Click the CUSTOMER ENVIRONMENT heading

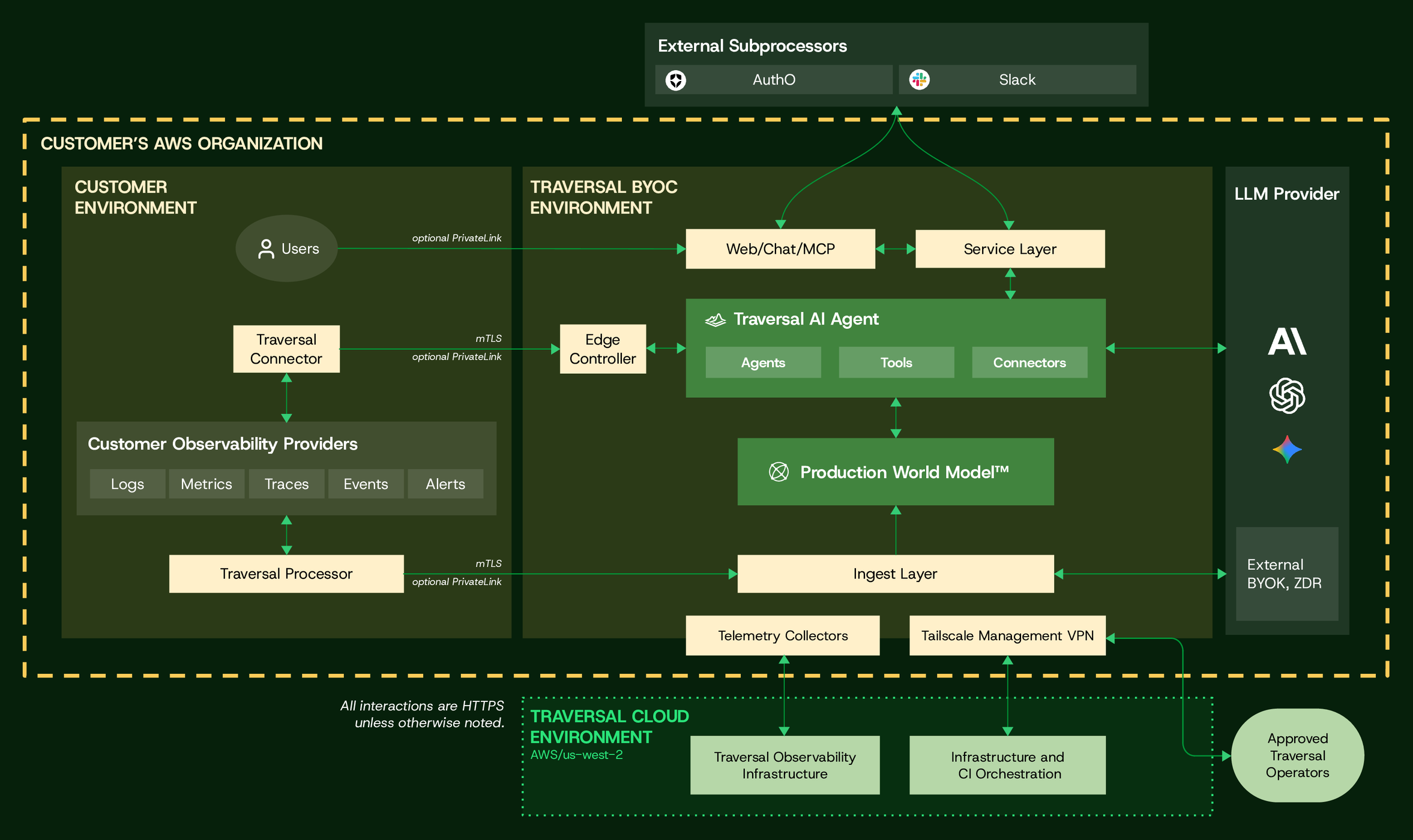pos(135,197)
